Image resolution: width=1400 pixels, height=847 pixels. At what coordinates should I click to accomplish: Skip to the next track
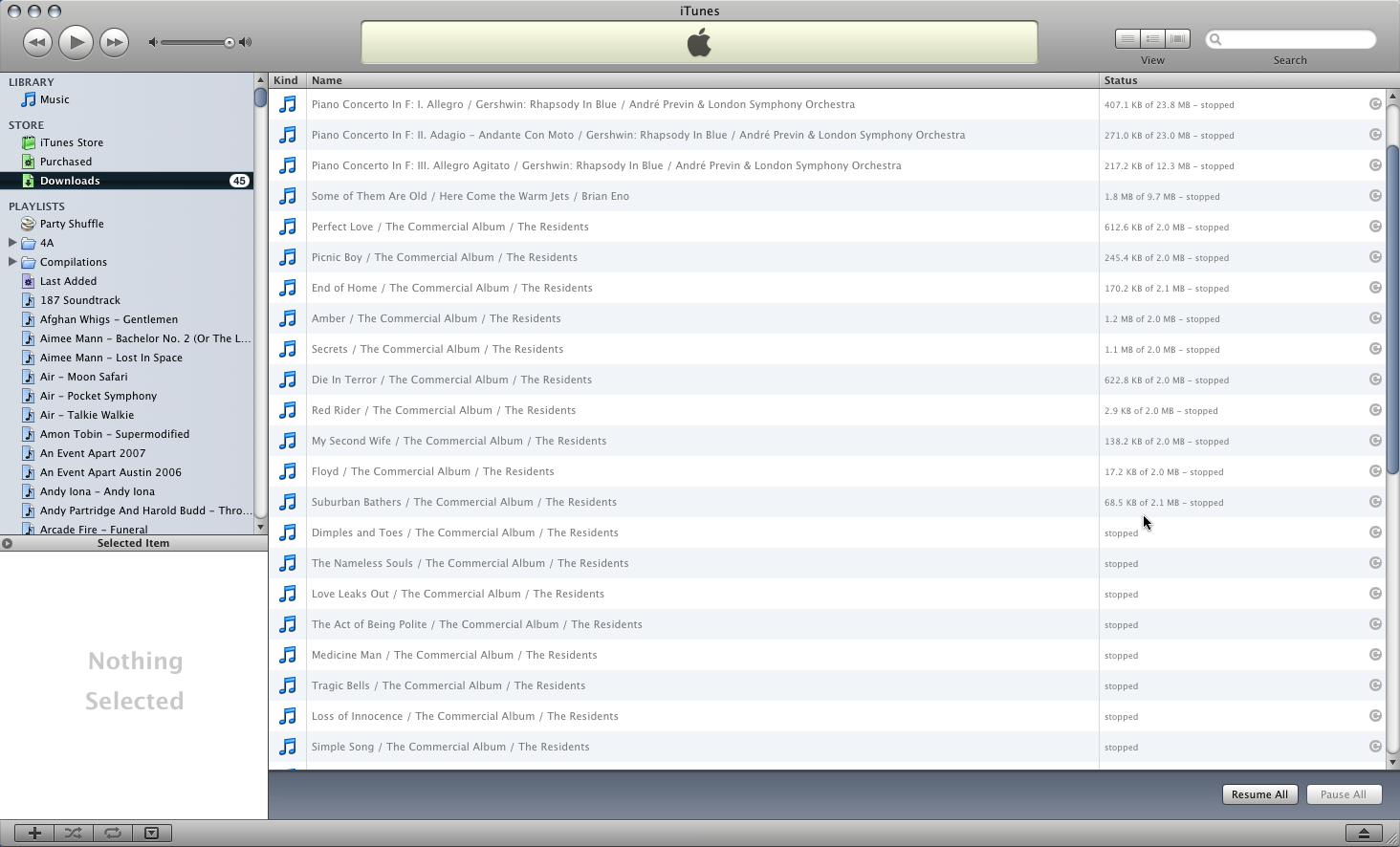(114, 42)
